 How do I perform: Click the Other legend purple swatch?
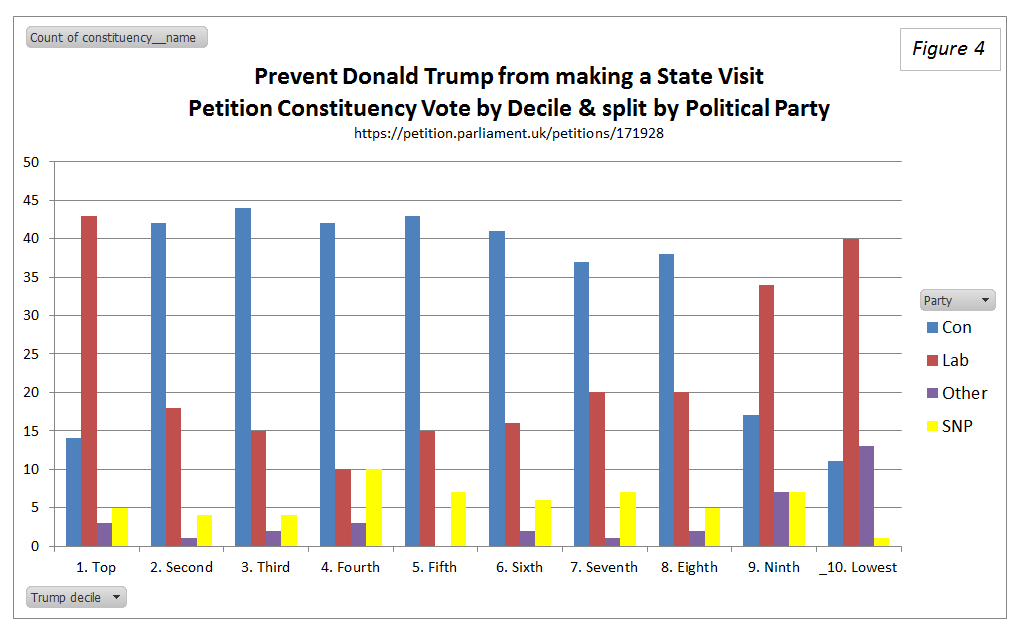[932, 393]
